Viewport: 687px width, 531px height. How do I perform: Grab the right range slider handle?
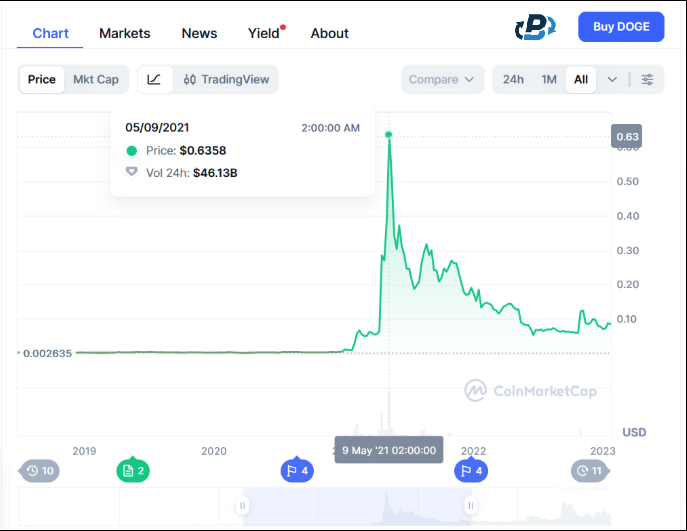pyautogui.click(x=471, y=506)
